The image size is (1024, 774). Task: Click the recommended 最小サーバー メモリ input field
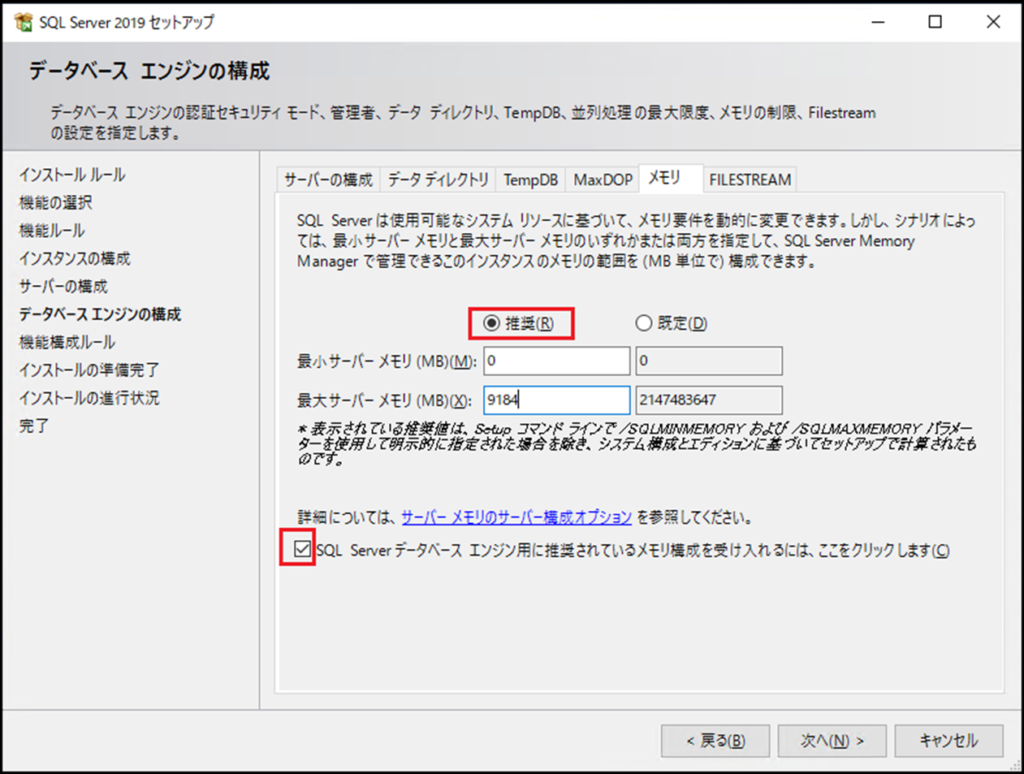click(556, 361)
